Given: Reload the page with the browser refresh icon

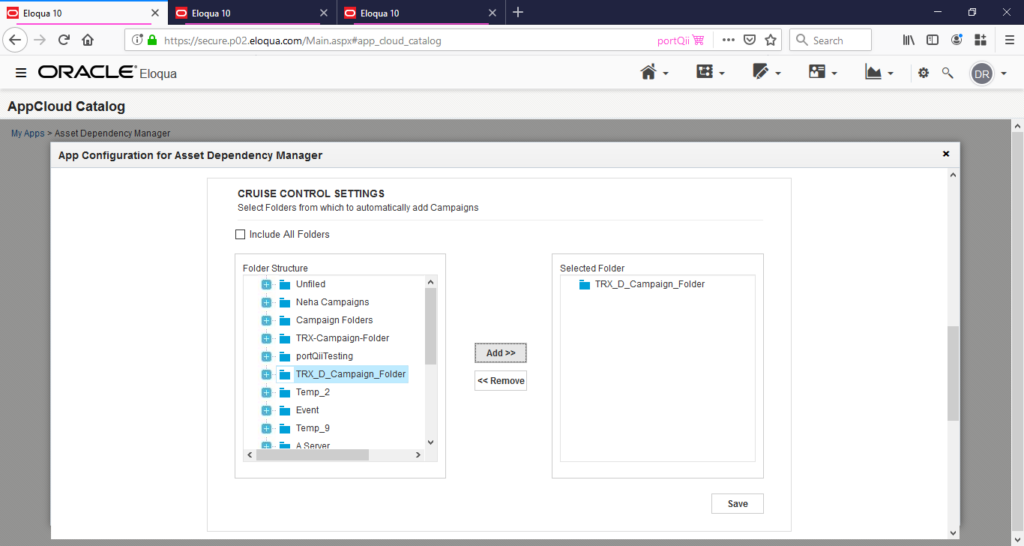Looking at the screenshot, I should coord(64,40).
